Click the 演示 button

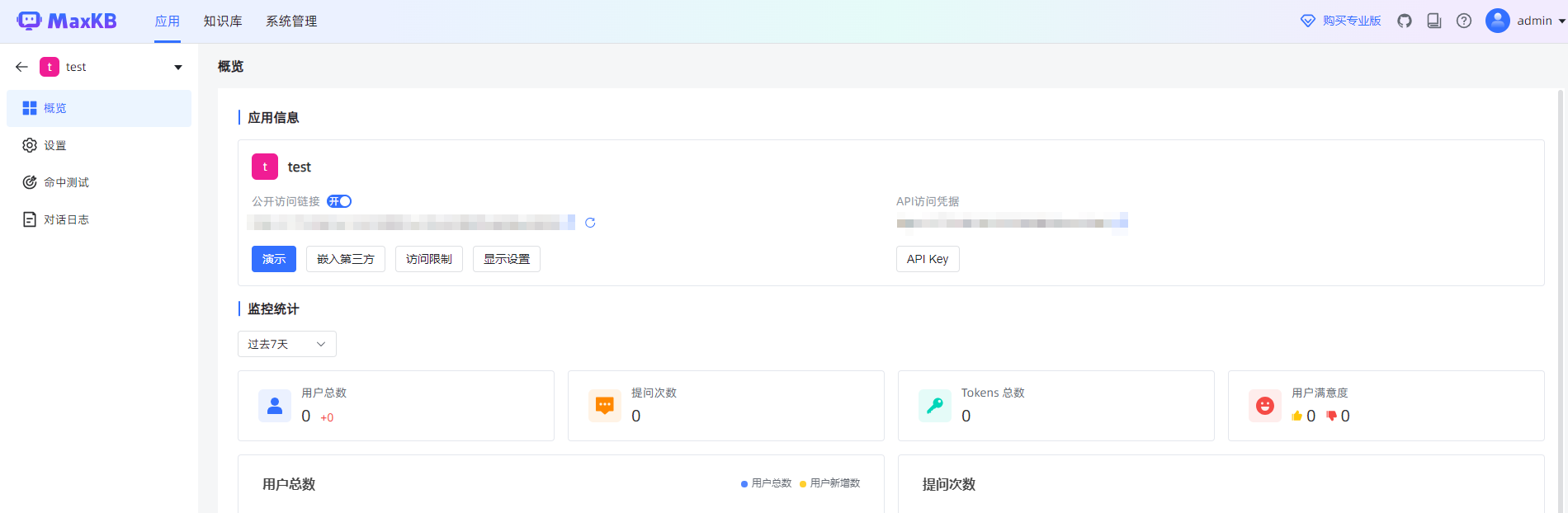tap(273, 259)
